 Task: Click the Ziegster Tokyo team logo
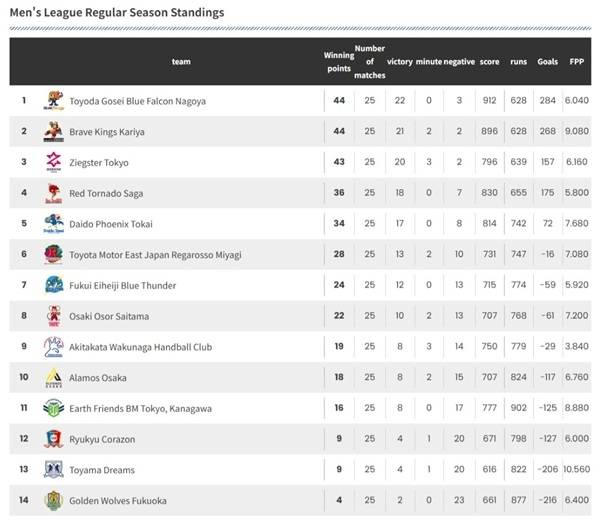pos(54,162)
